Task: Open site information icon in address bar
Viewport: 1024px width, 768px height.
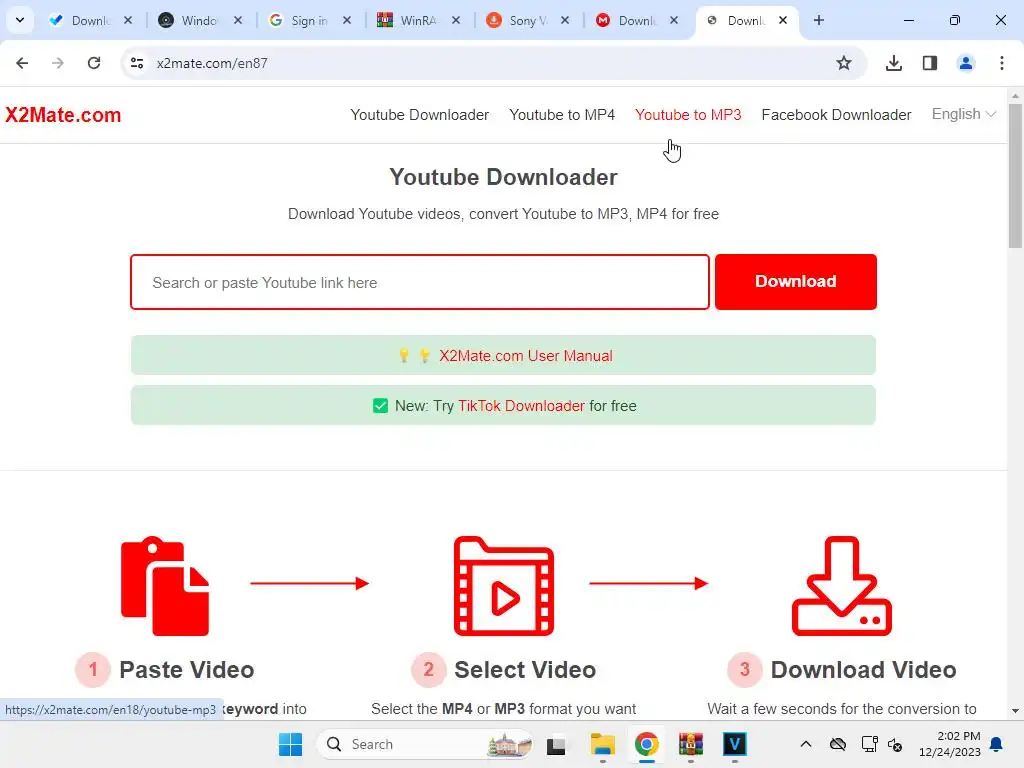Action: click(137, 63)
